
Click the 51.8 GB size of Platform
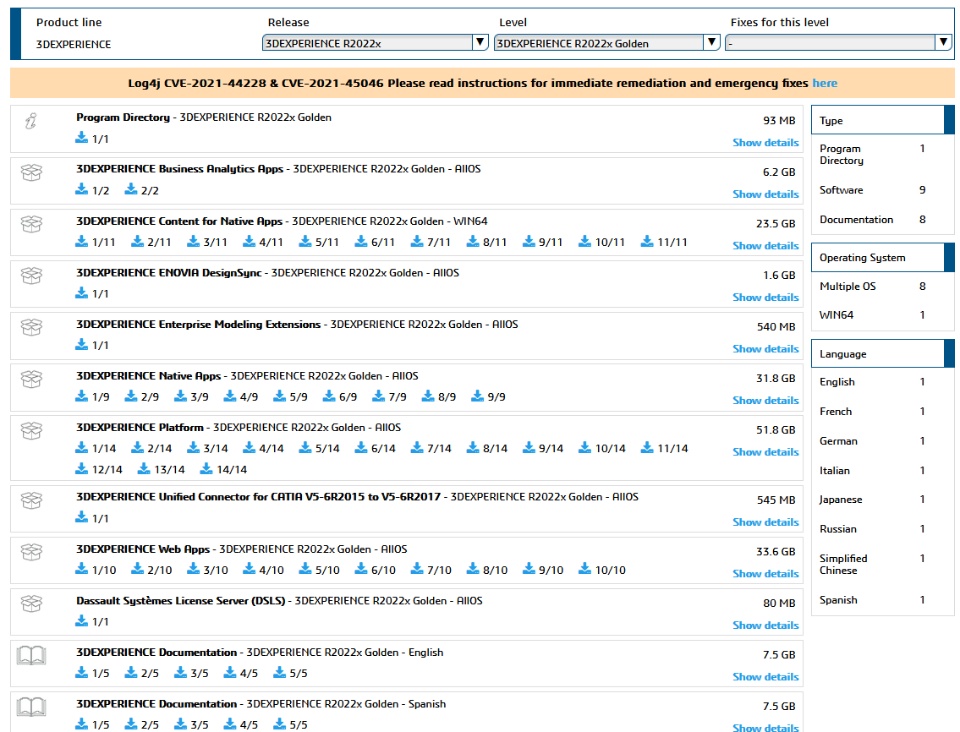[775, 430]
